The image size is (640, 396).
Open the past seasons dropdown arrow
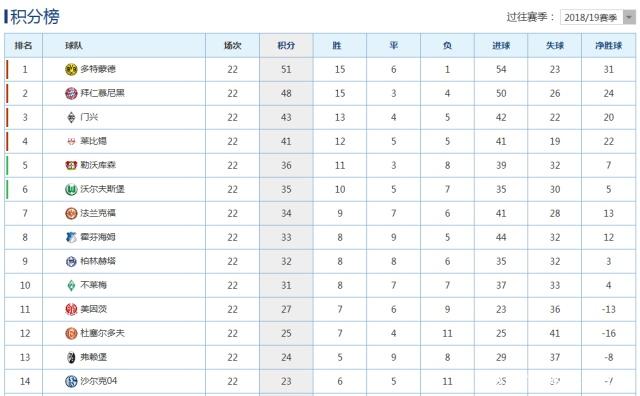click(x=629, y=17)
